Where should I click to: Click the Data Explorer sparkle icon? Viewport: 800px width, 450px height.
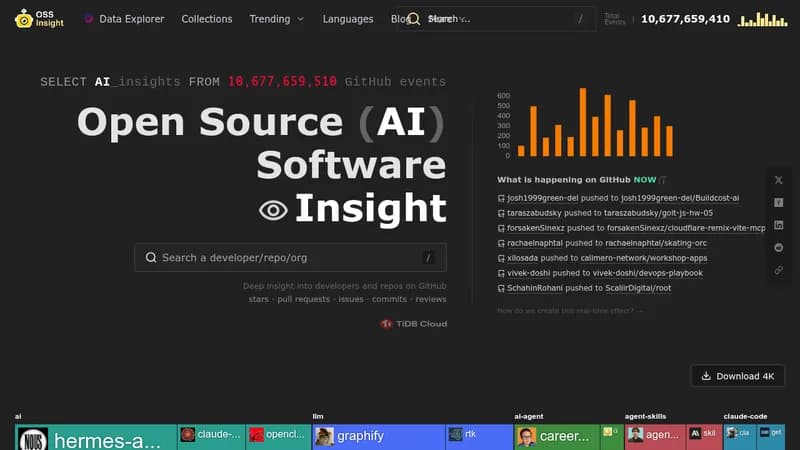(x=89, y=19)
